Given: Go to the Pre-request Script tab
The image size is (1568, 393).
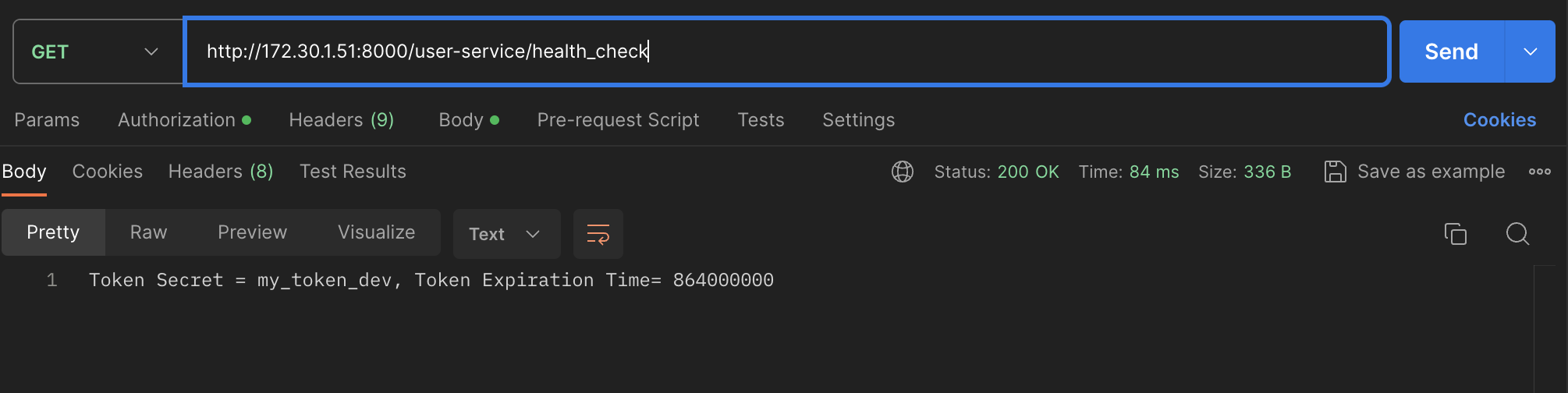Looking at the screenshot, I should point(618,120).
